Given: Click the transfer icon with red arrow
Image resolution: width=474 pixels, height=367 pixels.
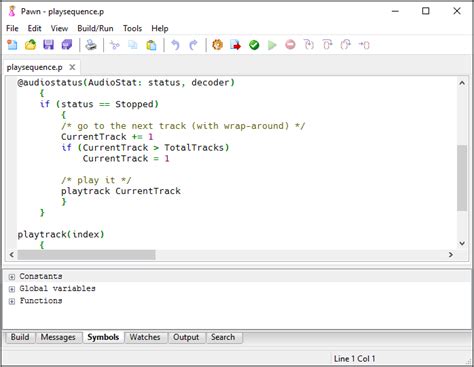Looking at the screenshot, I should (x=236, y=45).
